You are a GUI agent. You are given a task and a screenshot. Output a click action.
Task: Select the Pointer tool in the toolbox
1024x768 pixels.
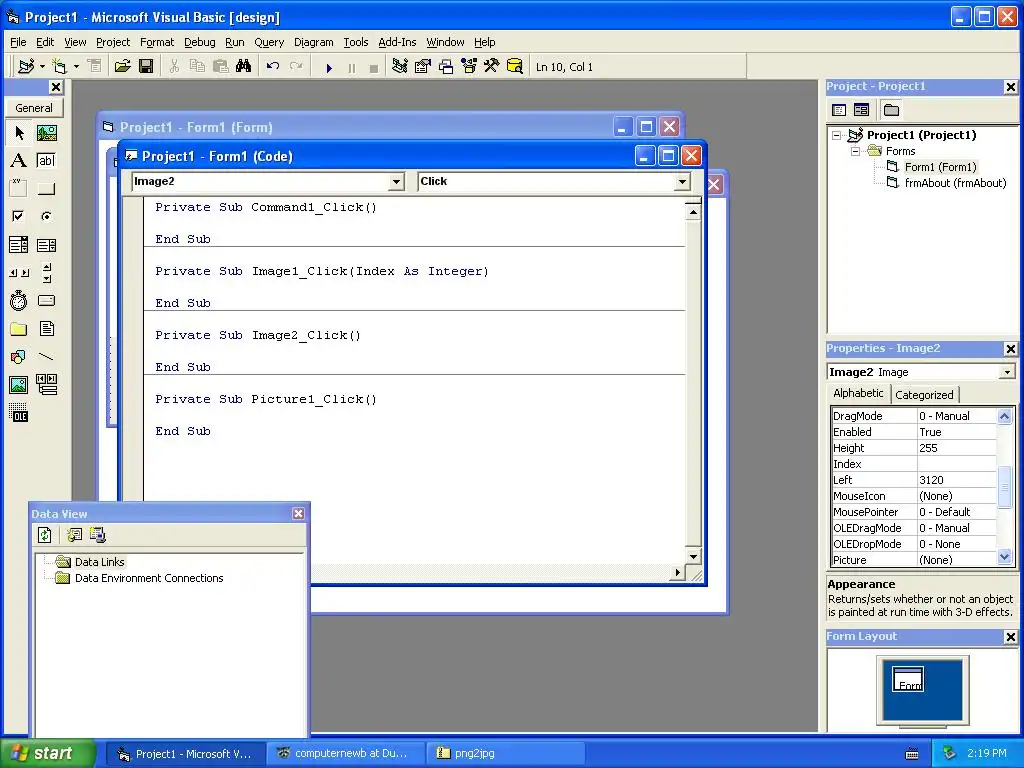[x=19, y=133]
